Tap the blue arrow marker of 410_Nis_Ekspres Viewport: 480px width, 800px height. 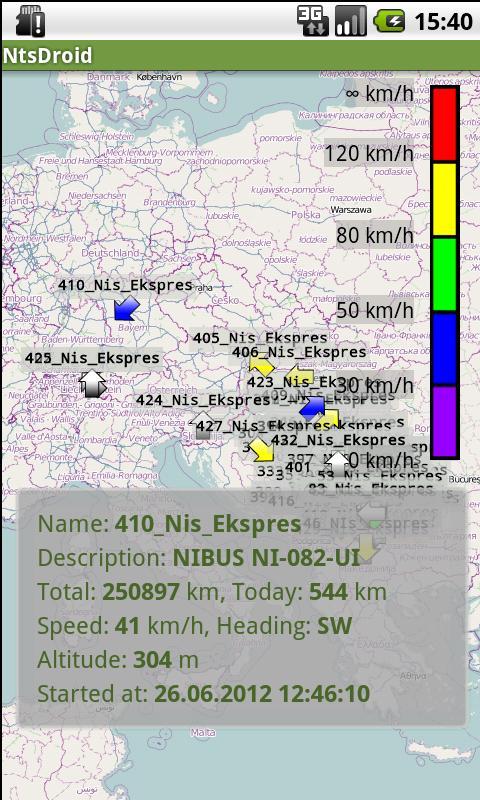click(x=126, y=309)
